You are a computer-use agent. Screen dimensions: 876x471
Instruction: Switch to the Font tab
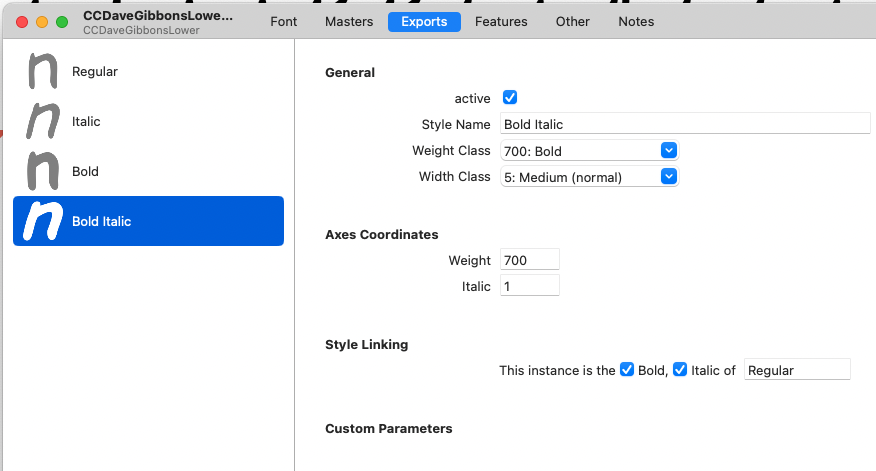coord(284,22)
